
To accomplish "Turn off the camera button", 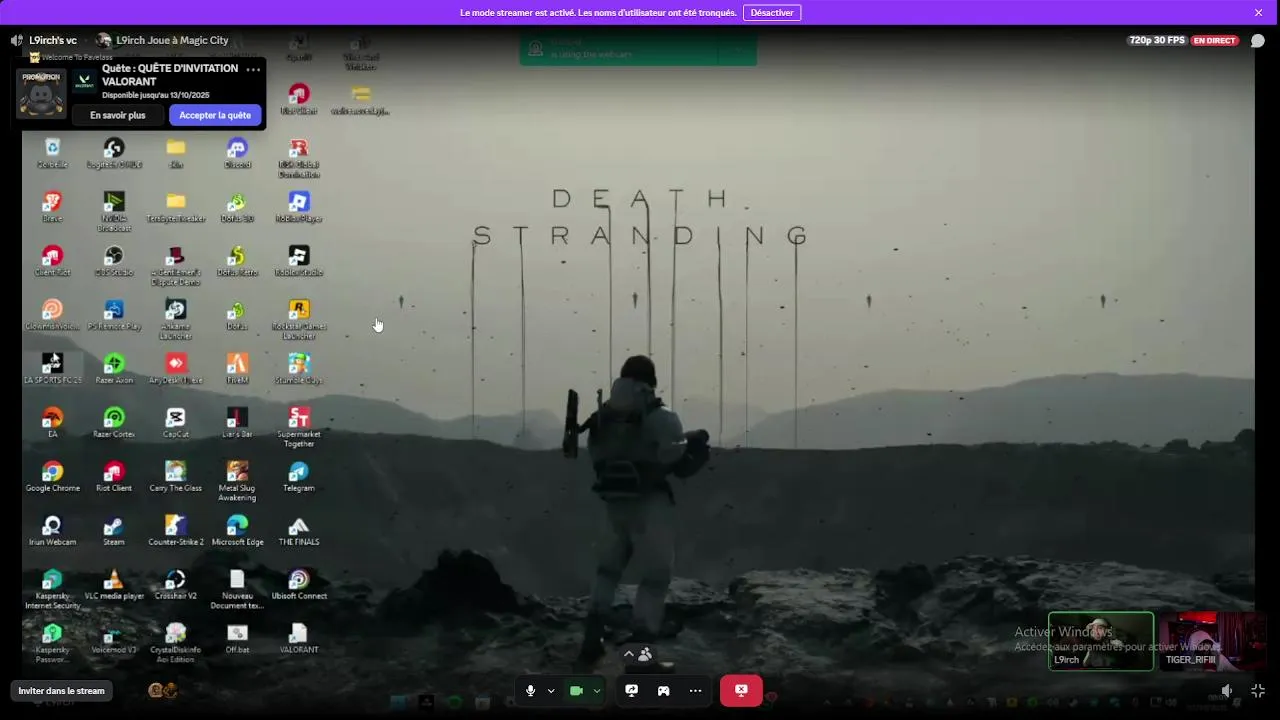I will point(576,691).
